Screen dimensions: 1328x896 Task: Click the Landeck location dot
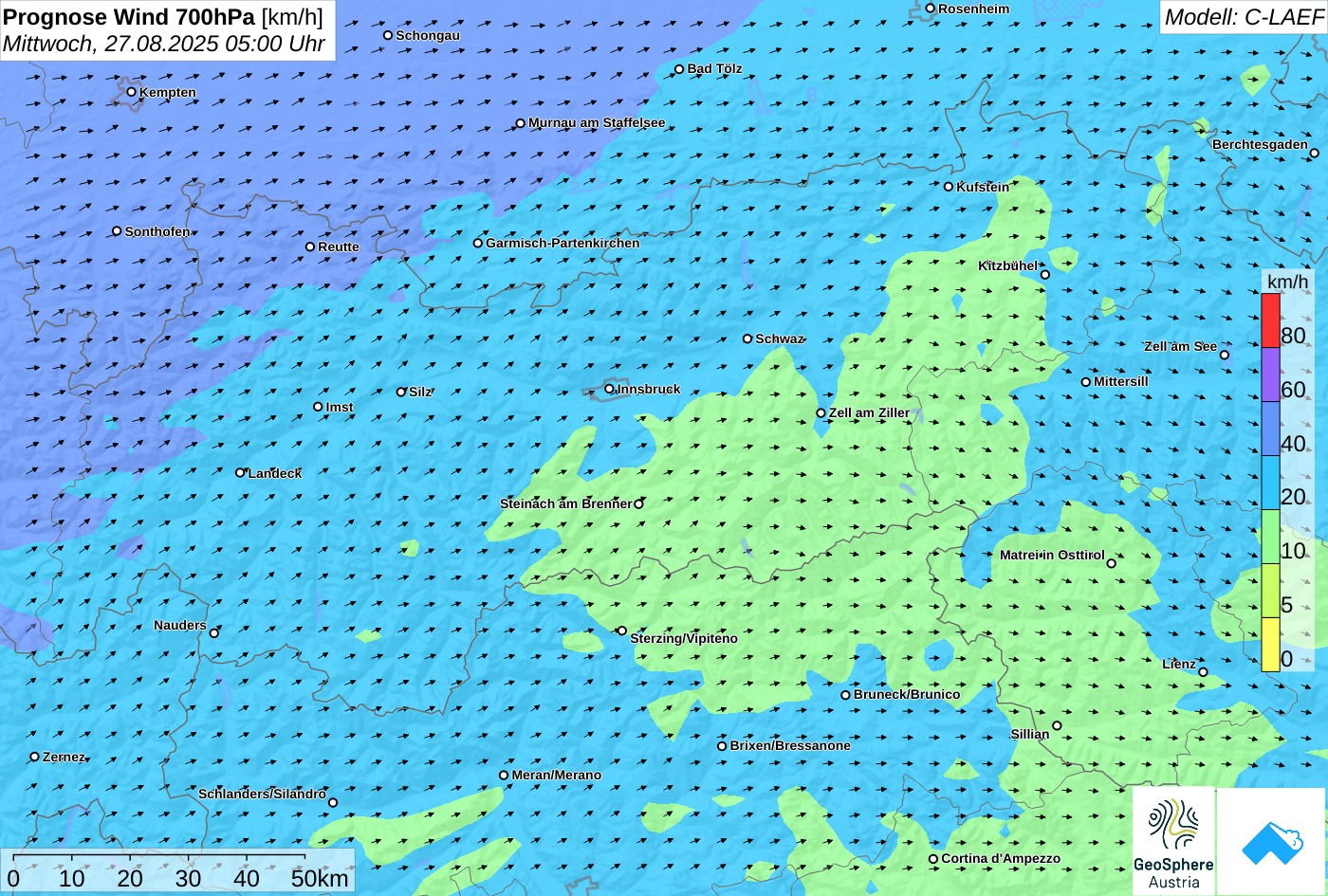[240, 472]
